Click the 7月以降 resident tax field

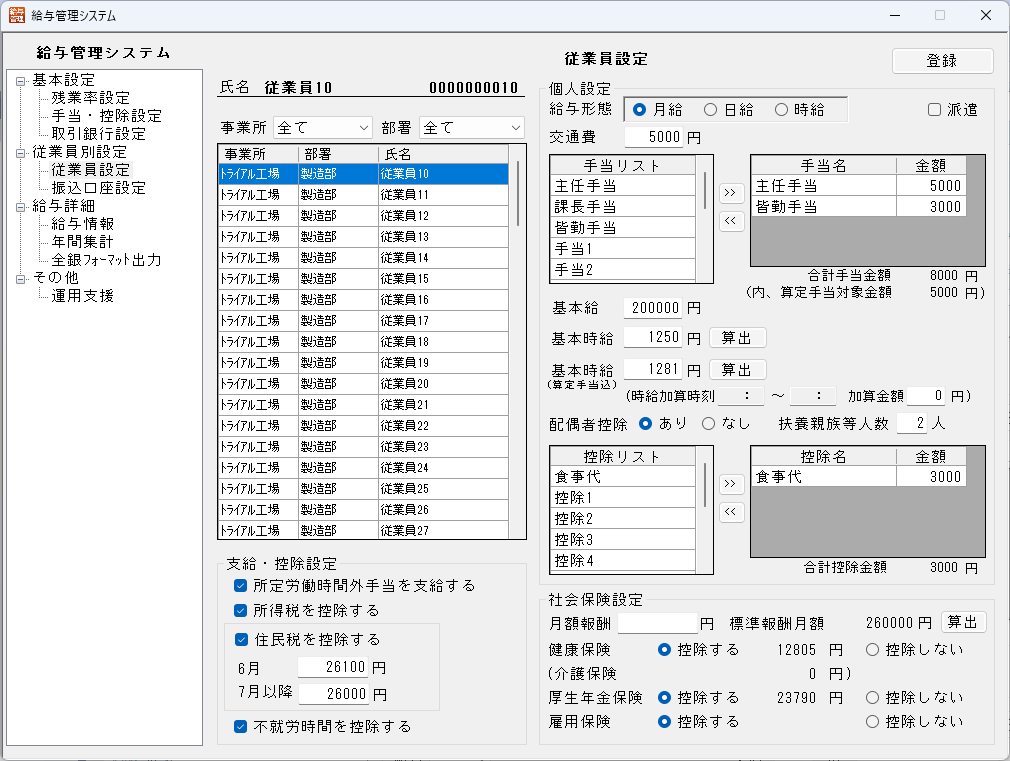[334, 694]
